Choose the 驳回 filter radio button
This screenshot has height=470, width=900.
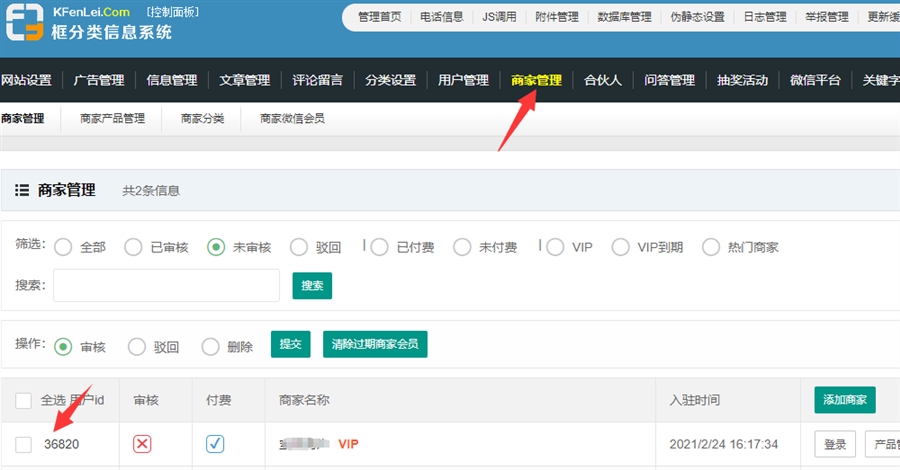tap(299, 247)
